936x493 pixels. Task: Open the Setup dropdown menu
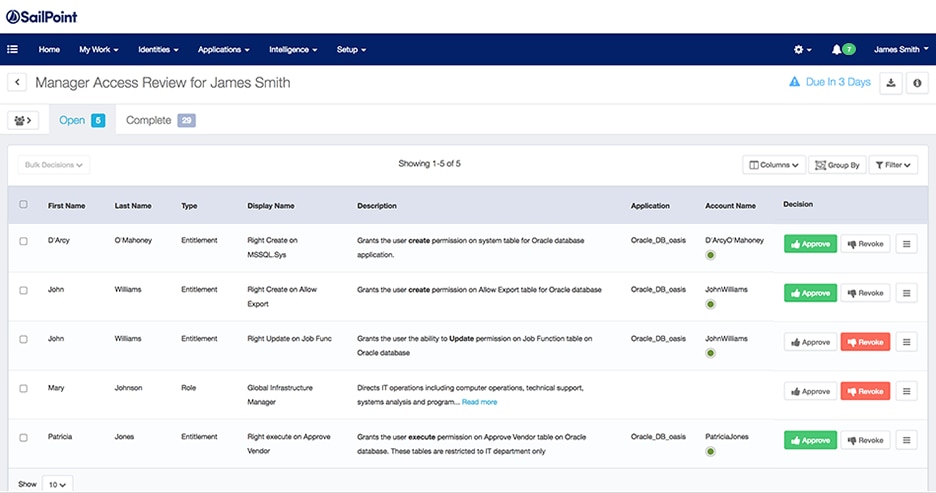(x=351, y=50)
